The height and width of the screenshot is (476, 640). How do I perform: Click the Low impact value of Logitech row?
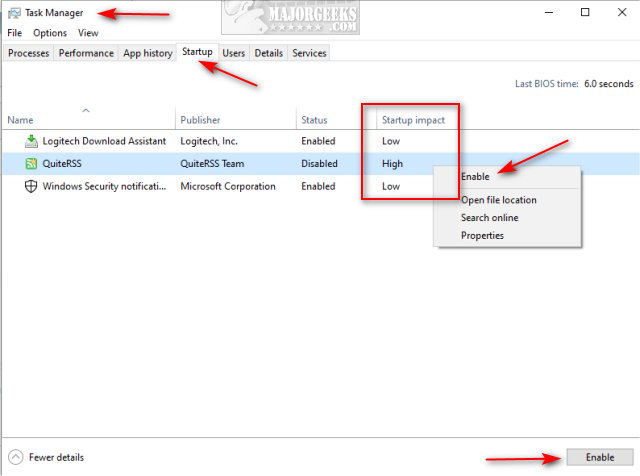391,141
